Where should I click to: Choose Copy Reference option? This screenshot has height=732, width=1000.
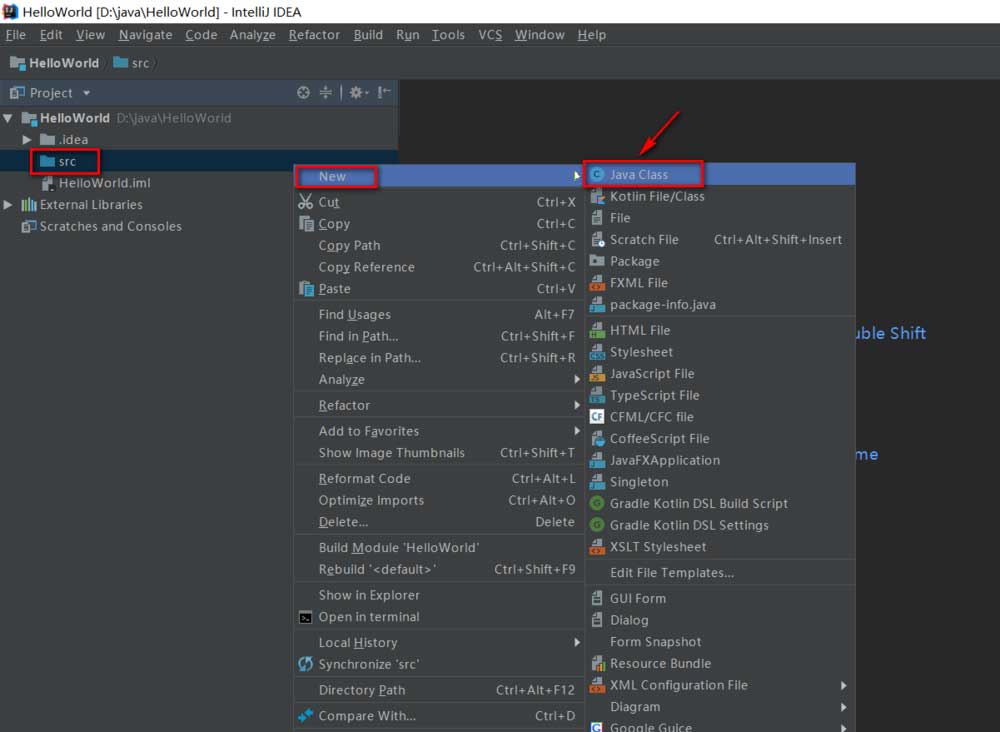[439, 267]
